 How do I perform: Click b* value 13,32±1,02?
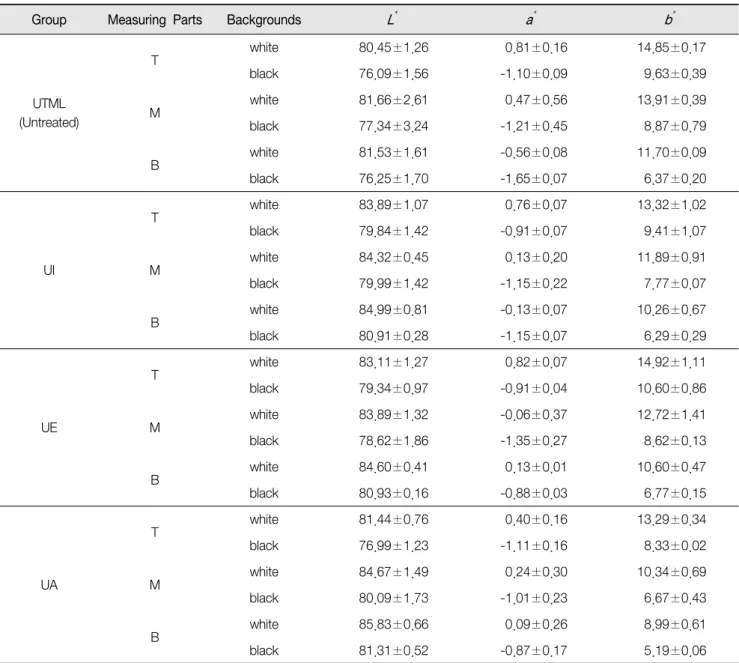pyautogui.click(x=672, y=205)
